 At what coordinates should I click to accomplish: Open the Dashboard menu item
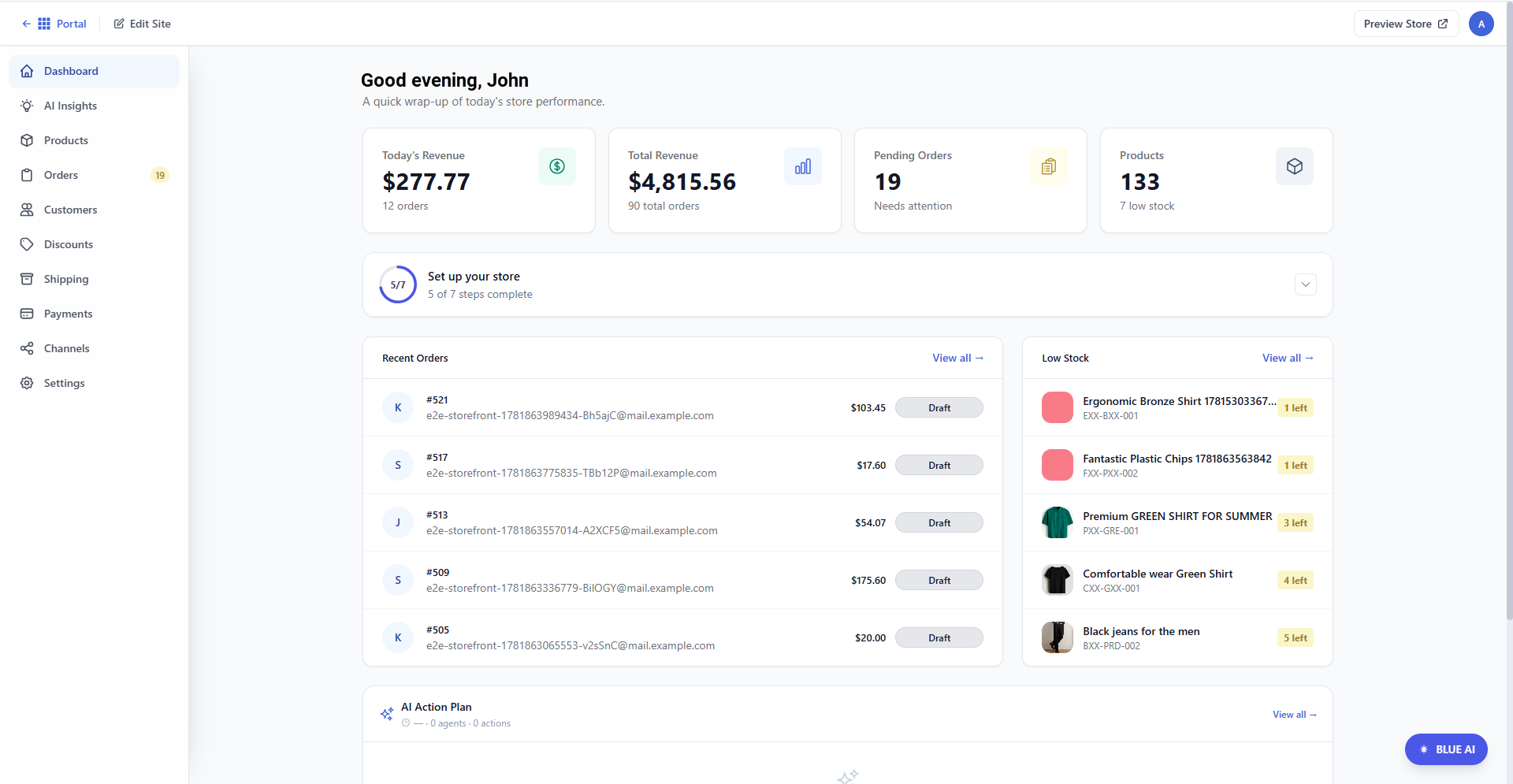pos(95,71)
